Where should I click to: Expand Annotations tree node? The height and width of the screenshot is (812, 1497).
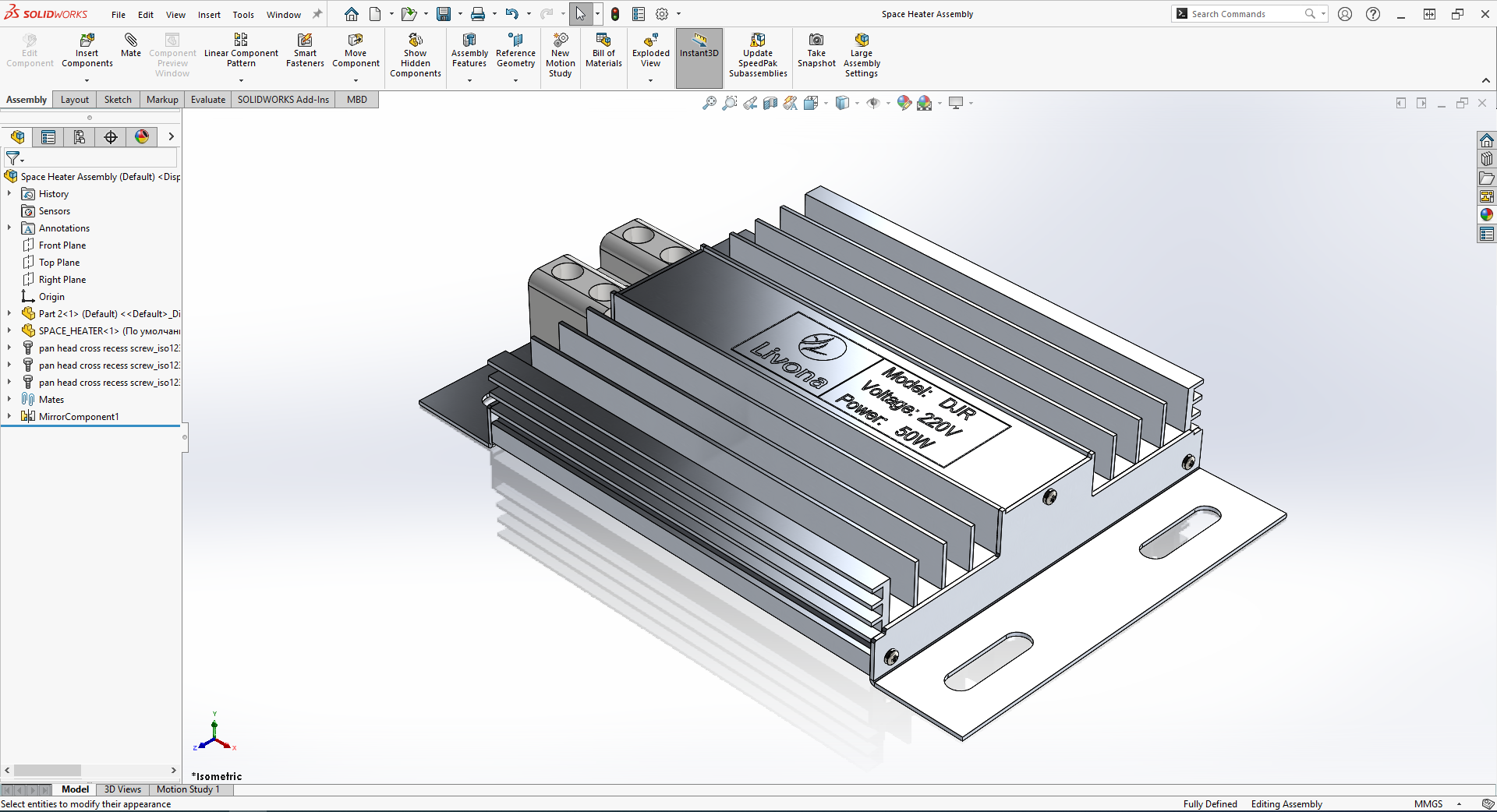9,228
